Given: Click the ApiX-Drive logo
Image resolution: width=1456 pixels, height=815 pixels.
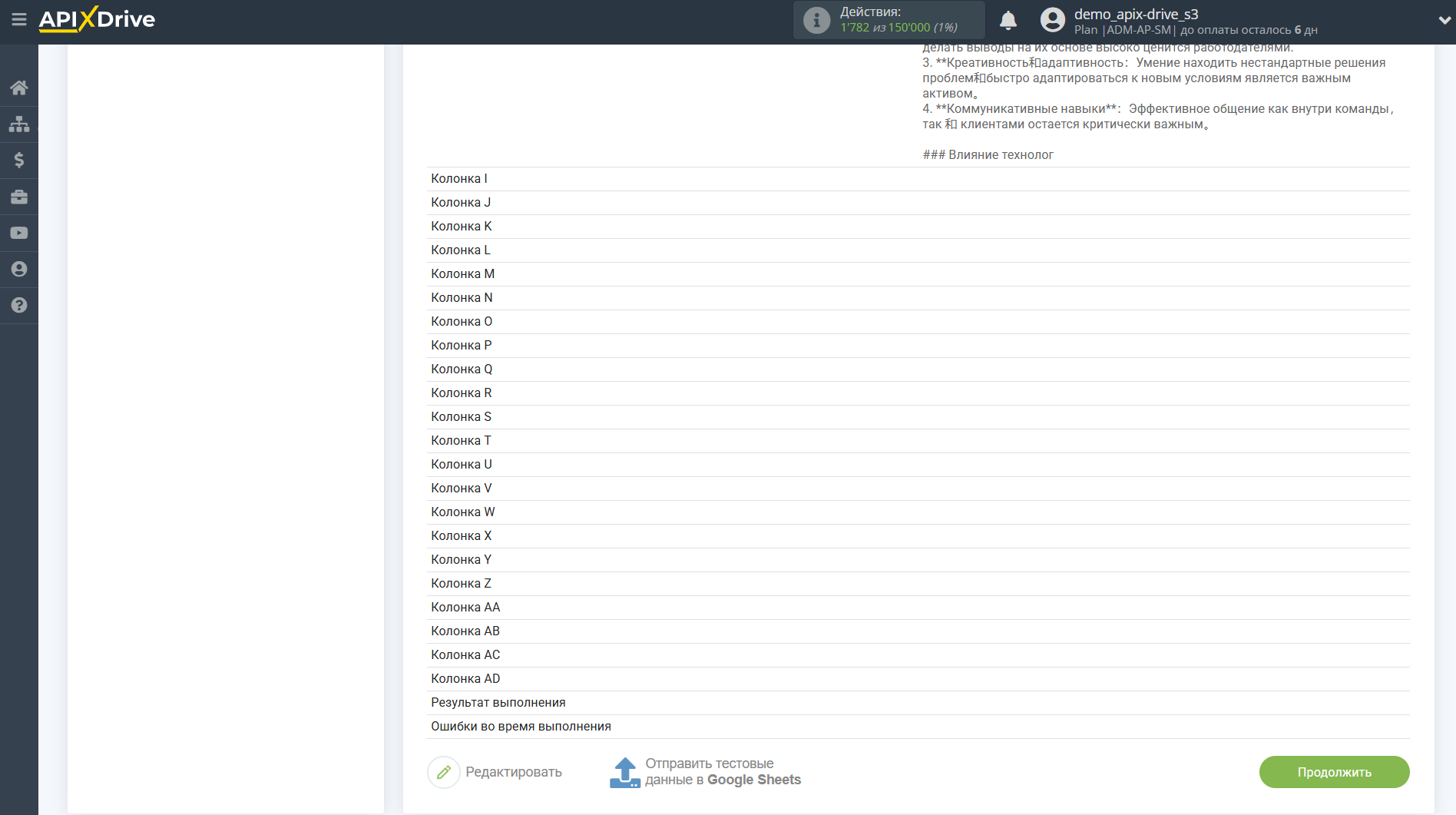Looking at the screenshot, I should tap(97, 19).
